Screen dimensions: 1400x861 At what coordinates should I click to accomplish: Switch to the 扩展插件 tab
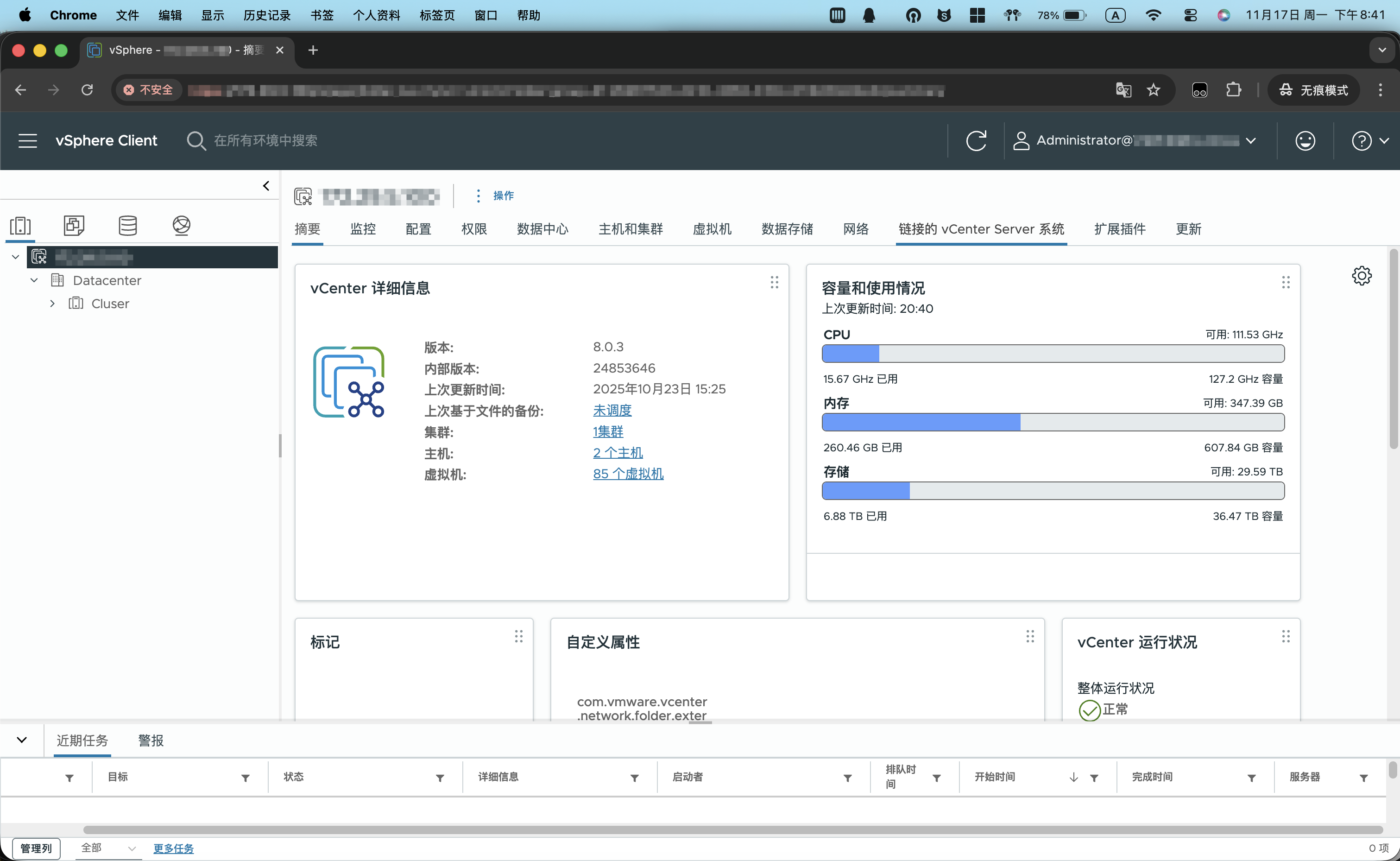(x=1119, y=229)
